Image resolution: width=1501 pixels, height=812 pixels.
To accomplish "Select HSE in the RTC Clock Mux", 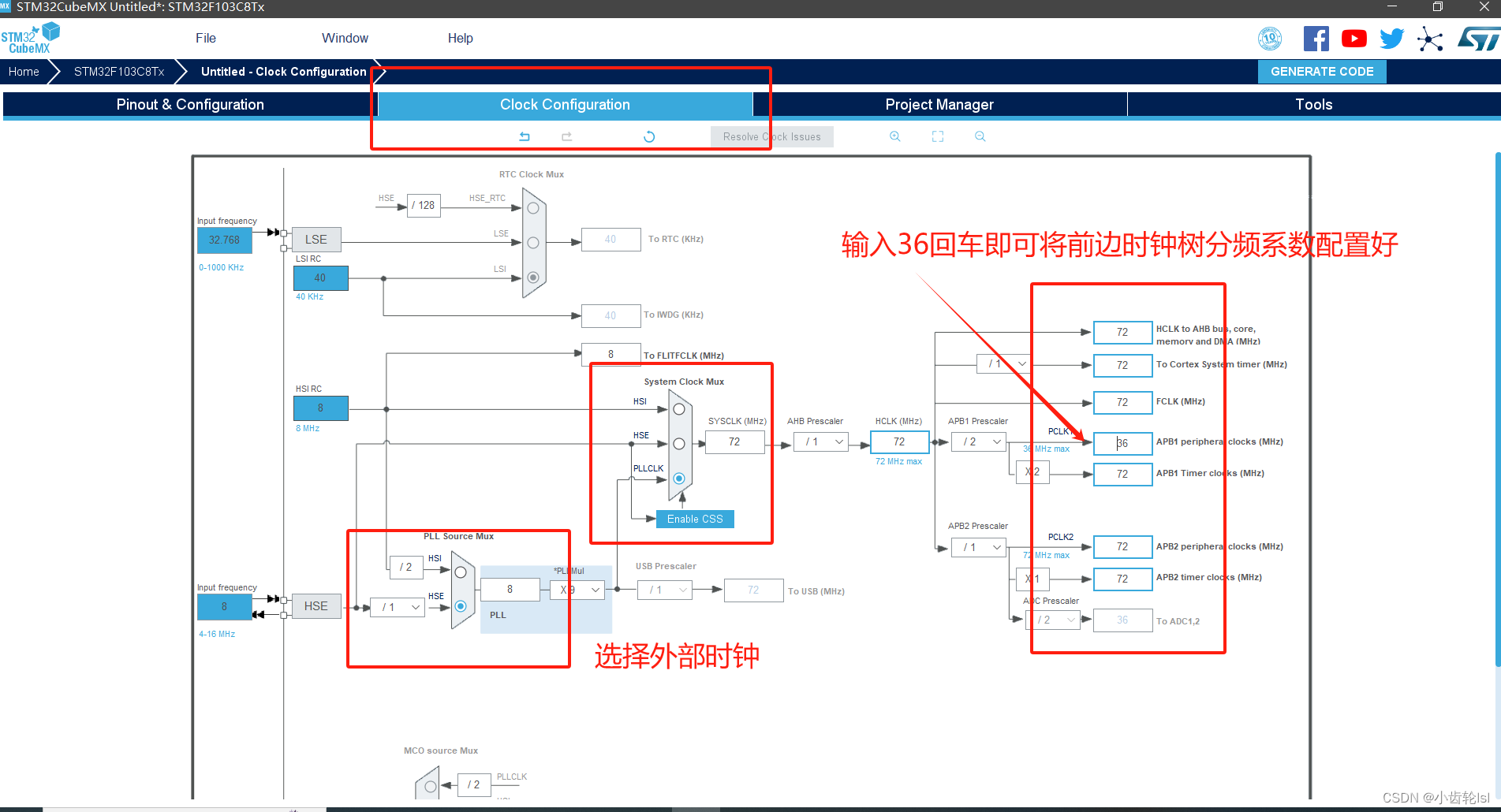I will (533, 208).
